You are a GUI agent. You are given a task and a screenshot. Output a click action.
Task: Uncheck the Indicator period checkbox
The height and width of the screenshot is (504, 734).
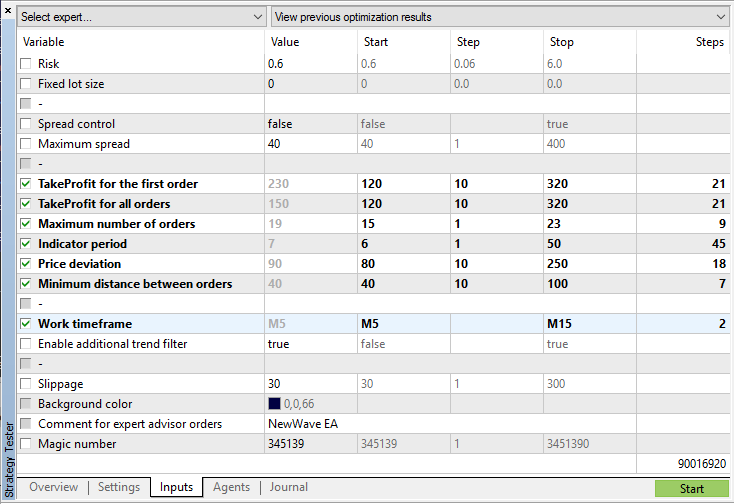point(26,244)
